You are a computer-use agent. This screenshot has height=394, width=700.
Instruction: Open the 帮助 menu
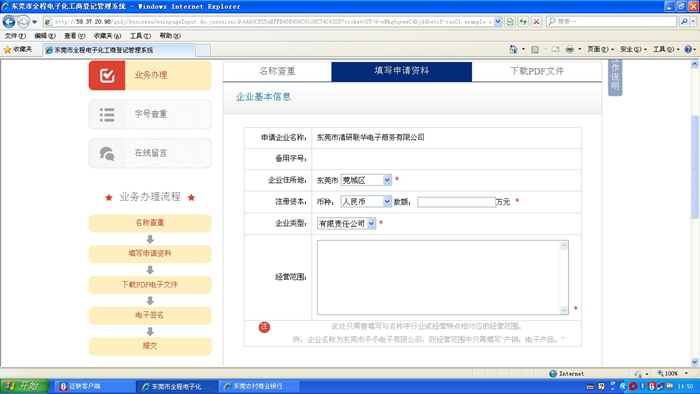170,36
